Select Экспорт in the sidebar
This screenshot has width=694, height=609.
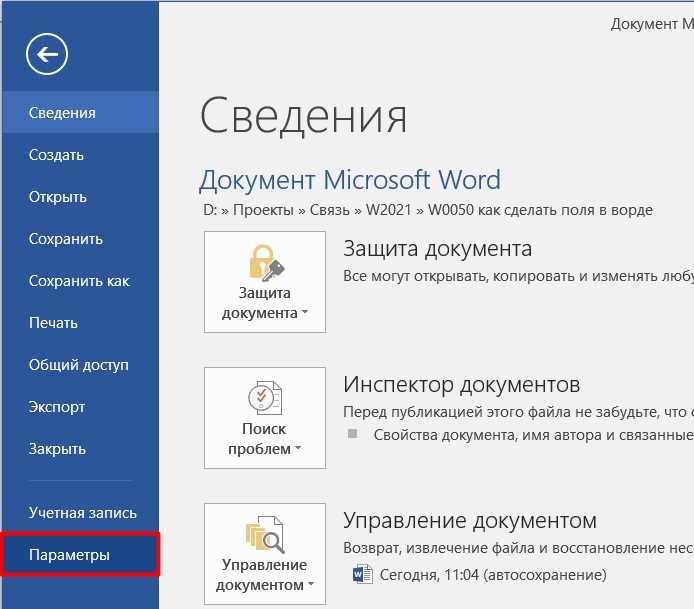point(80,407)
